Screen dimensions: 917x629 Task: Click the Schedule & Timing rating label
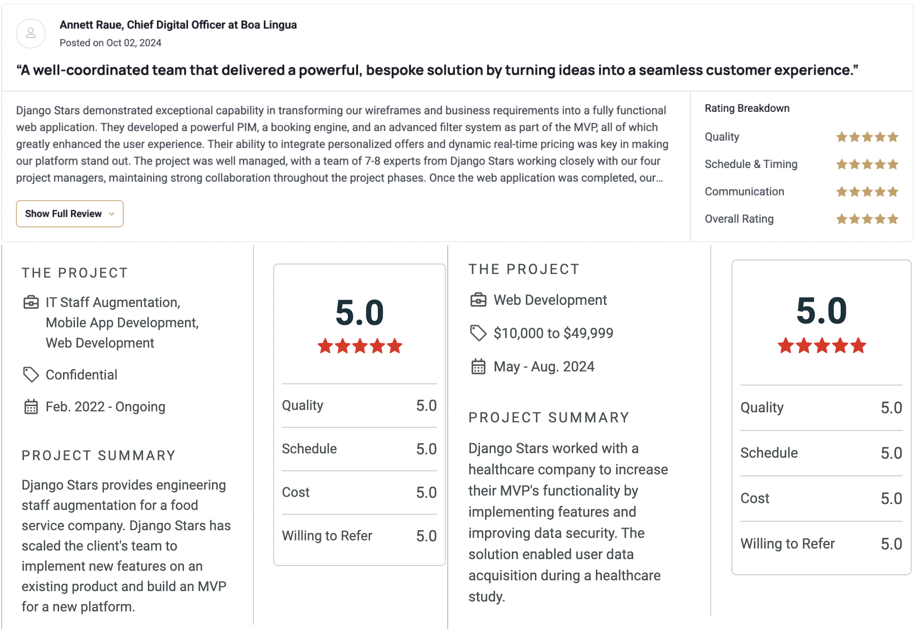coord(750,164)
